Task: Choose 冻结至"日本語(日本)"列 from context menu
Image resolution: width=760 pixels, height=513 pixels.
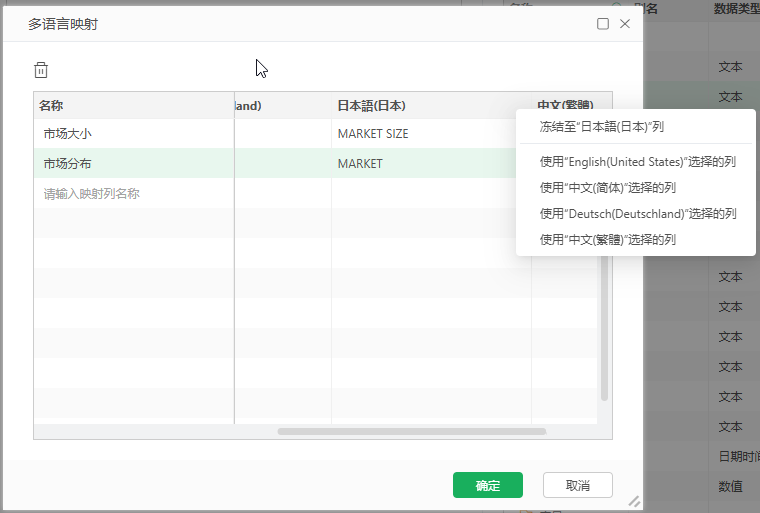Action: coord(601,127)
